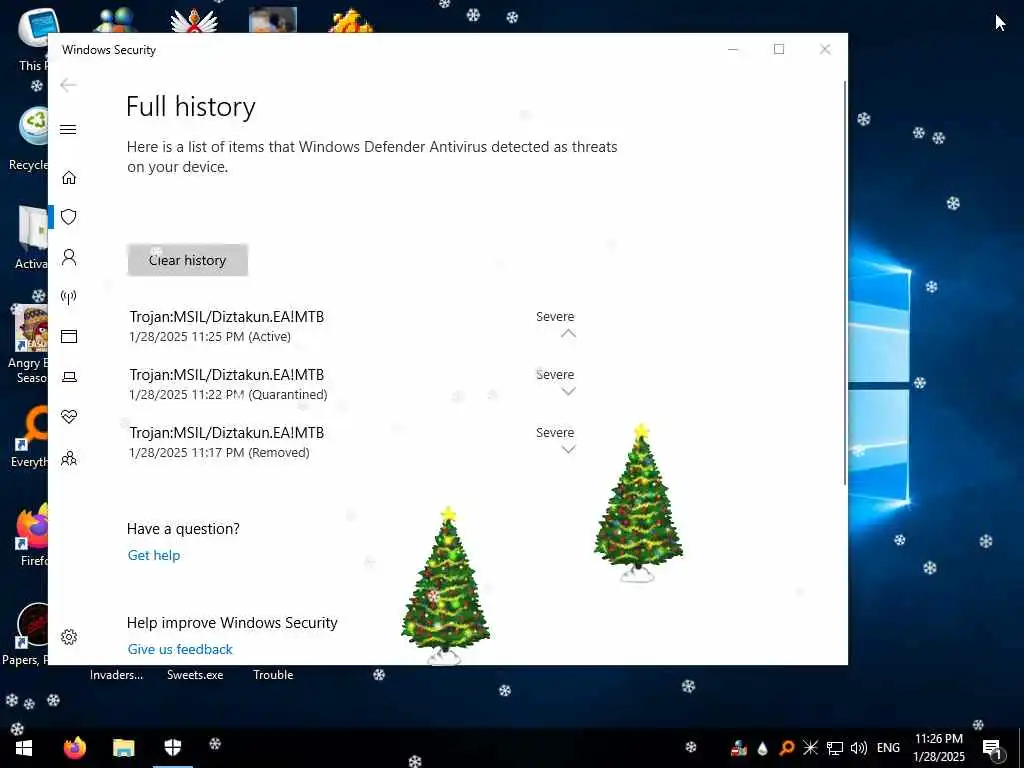Click the Give us feedback link
This screenshot has width=1024, height=768.
click(180, 649)
